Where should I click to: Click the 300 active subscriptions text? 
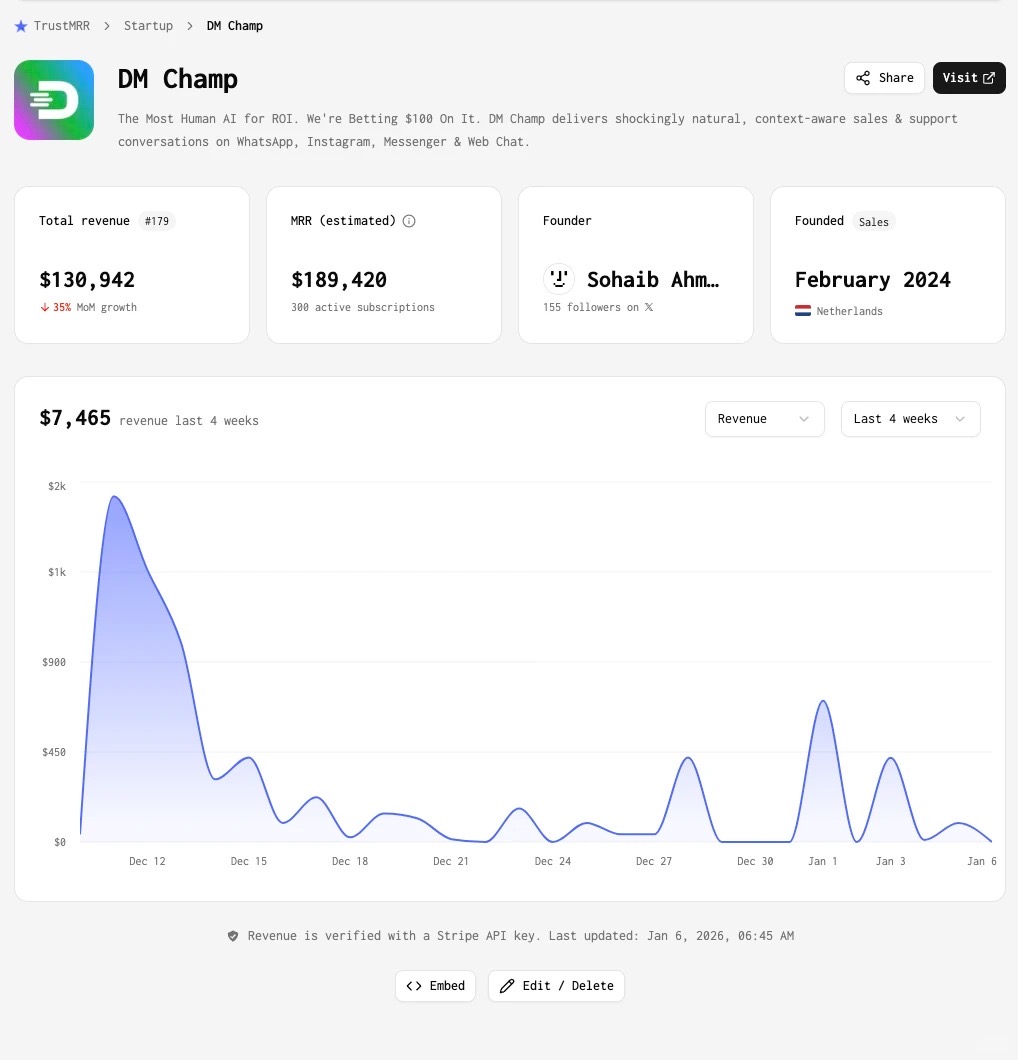click(363, 307)
